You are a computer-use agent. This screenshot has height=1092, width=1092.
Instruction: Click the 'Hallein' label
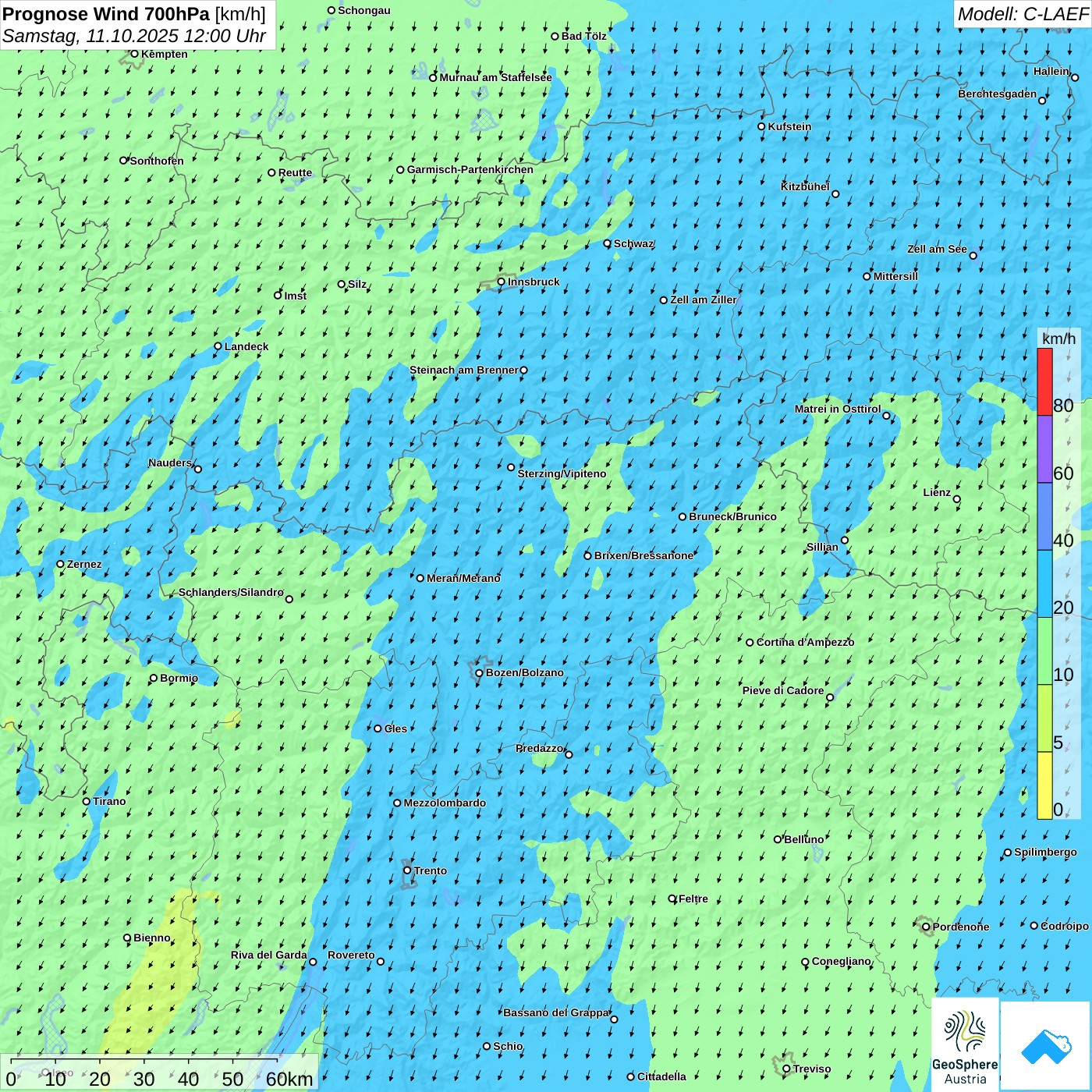click(x=1051, y=71)
